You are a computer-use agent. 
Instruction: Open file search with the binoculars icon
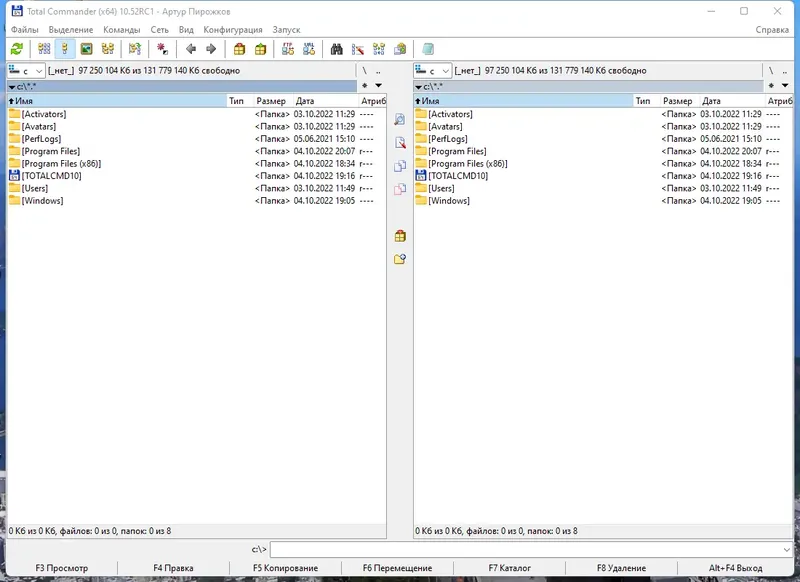tap(336, 49)
